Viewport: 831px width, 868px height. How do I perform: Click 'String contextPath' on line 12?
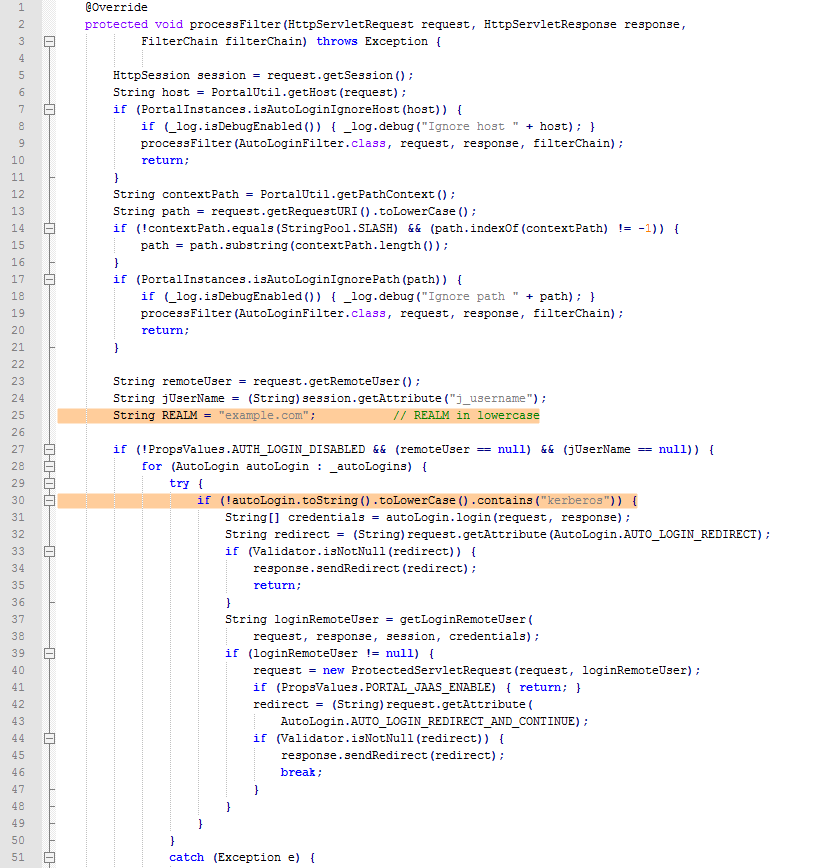176,194
